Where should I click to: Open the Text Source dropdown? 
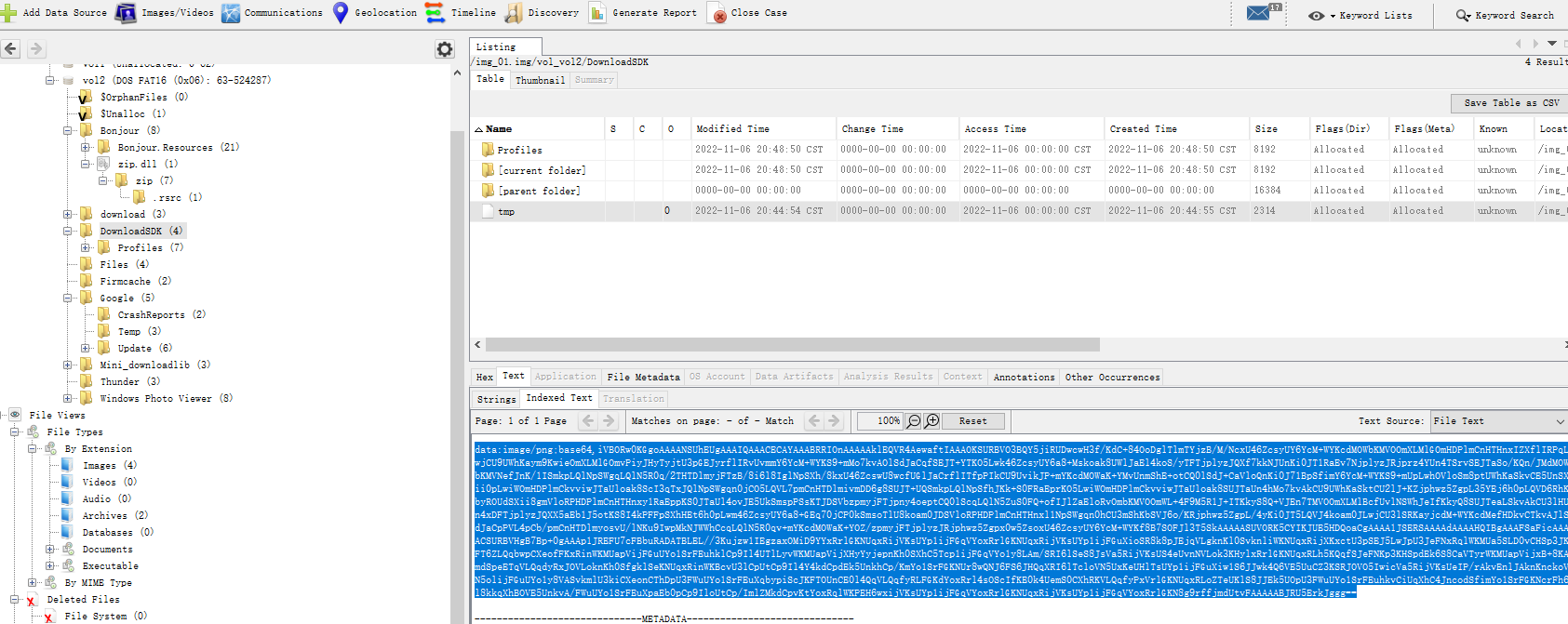[1498, 421]
